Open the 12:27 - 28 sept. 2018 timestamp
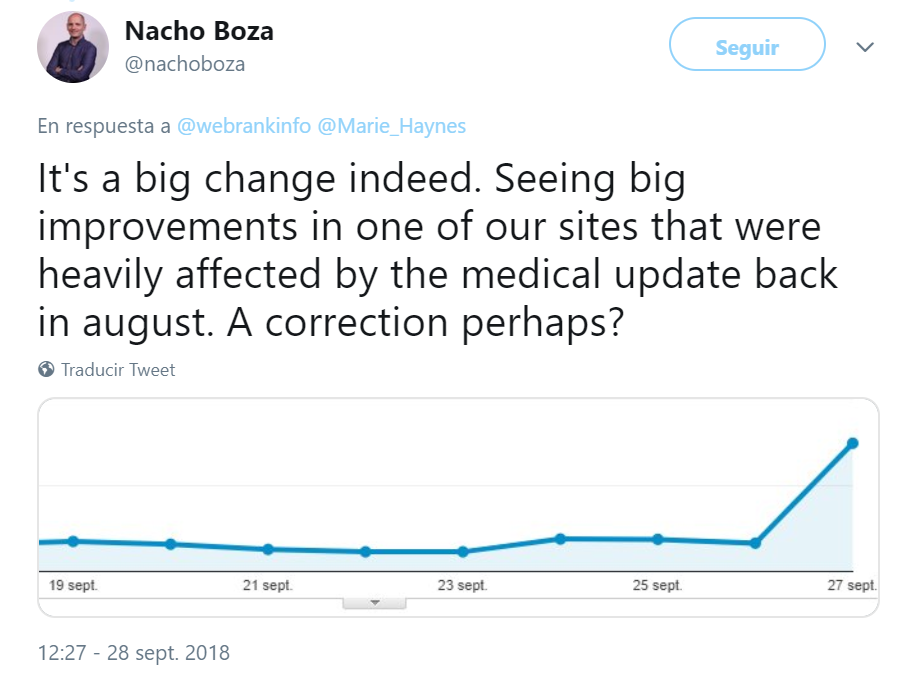 point(134,653)
